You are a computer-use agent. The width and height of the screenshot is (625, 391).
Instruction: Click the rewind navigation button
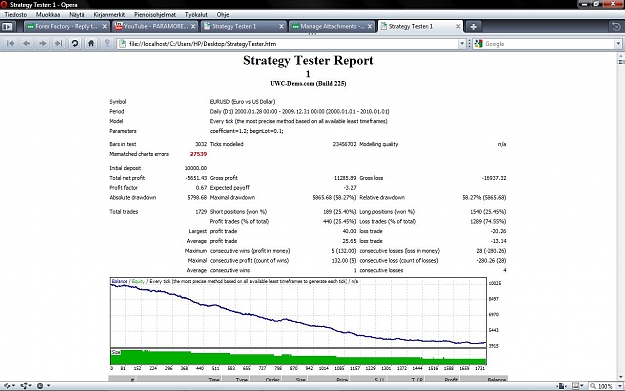coord(11,43)
